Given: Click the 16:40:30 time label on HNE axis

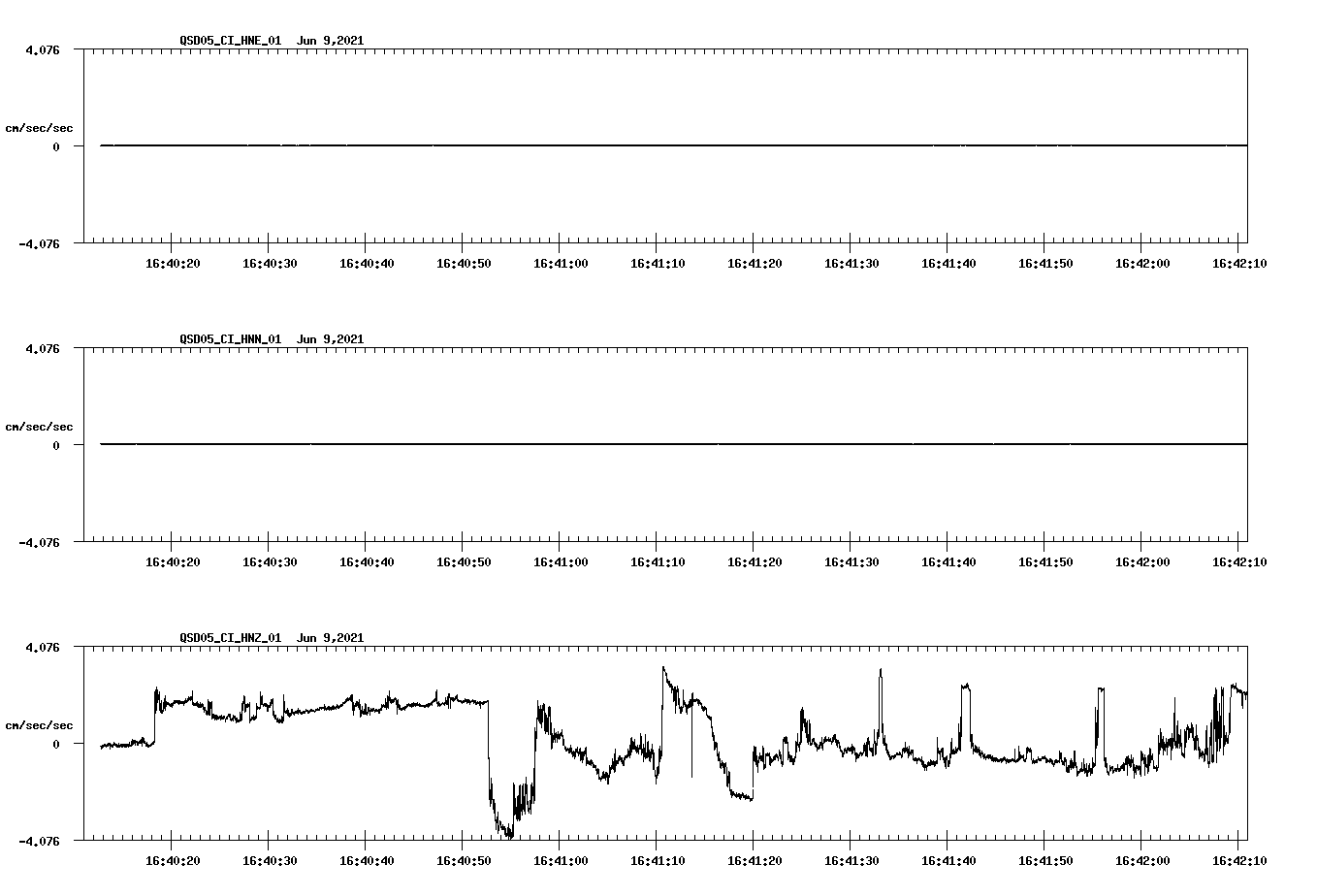Looking at the screenshot, I should point(270,264).
